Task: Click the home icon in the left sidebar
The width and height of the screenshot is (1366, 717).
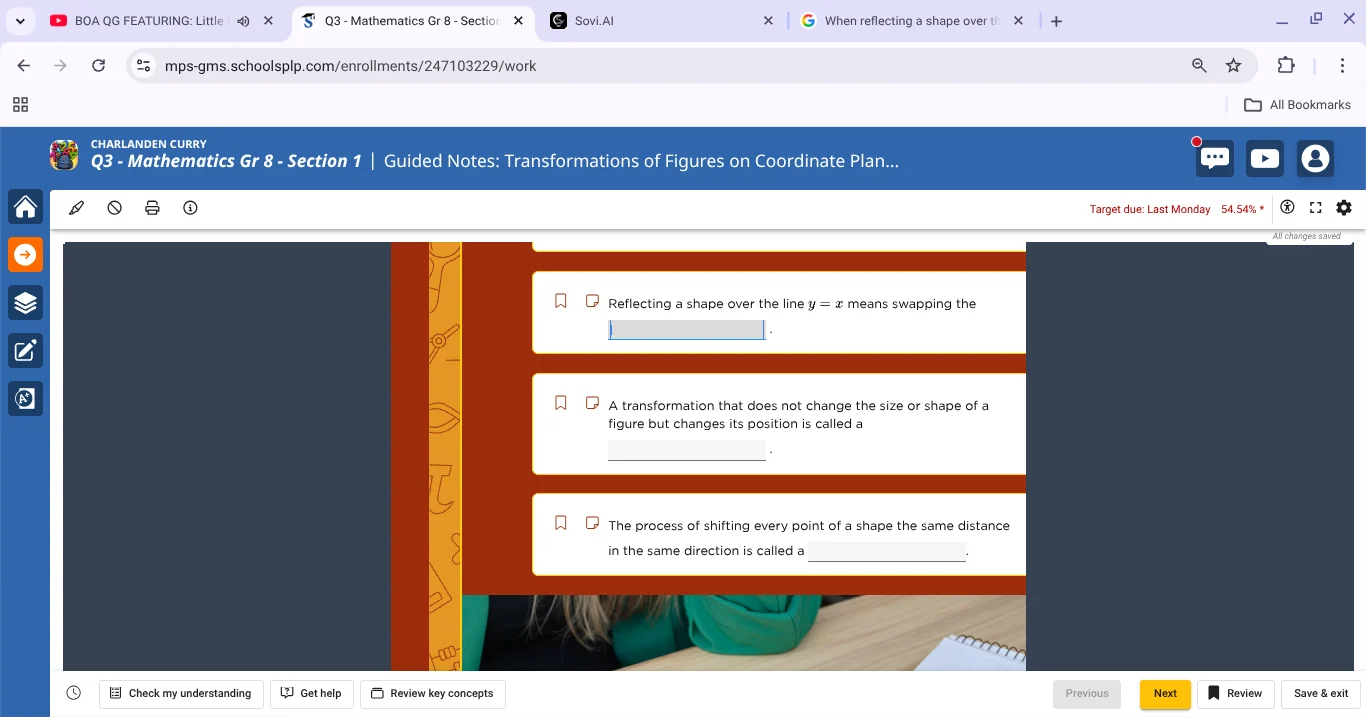Action: tap(26, 207)
